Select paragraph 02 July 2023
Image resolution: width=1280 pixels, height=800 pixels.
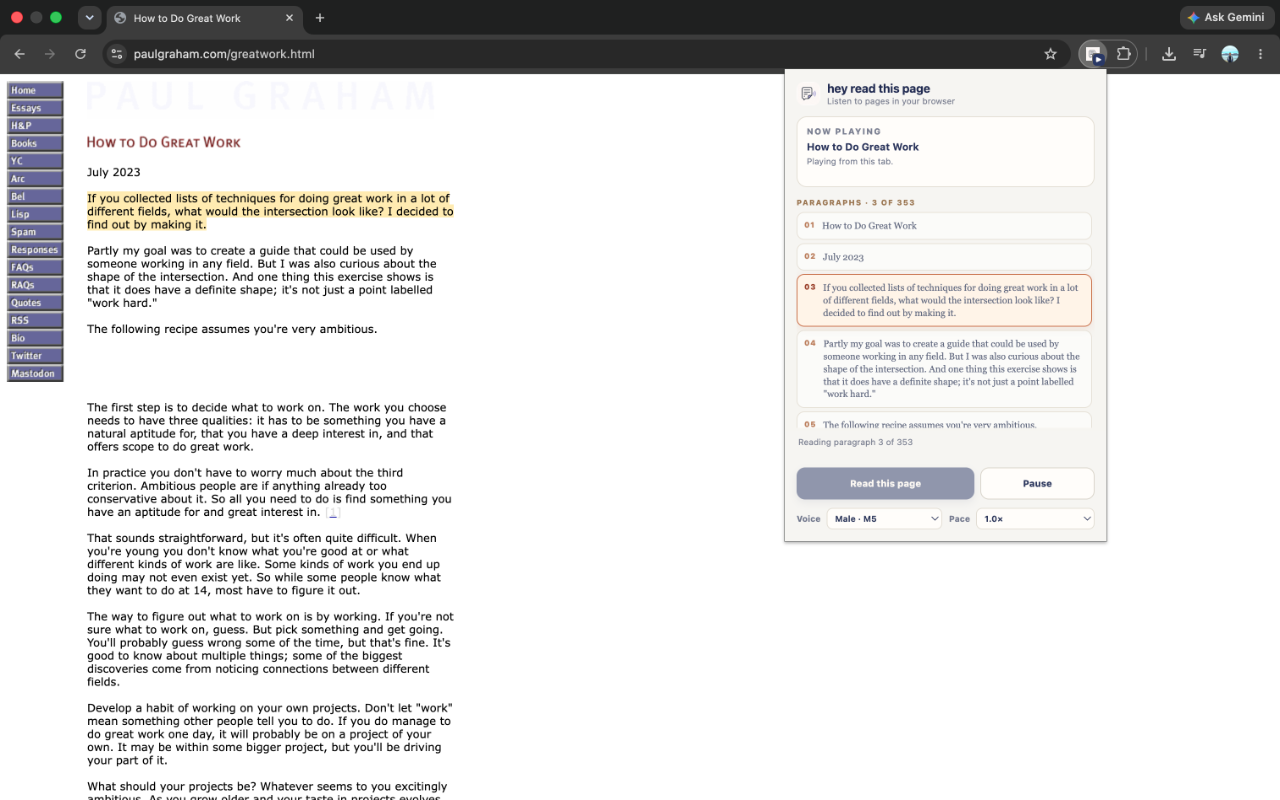(x=944, y=257)
